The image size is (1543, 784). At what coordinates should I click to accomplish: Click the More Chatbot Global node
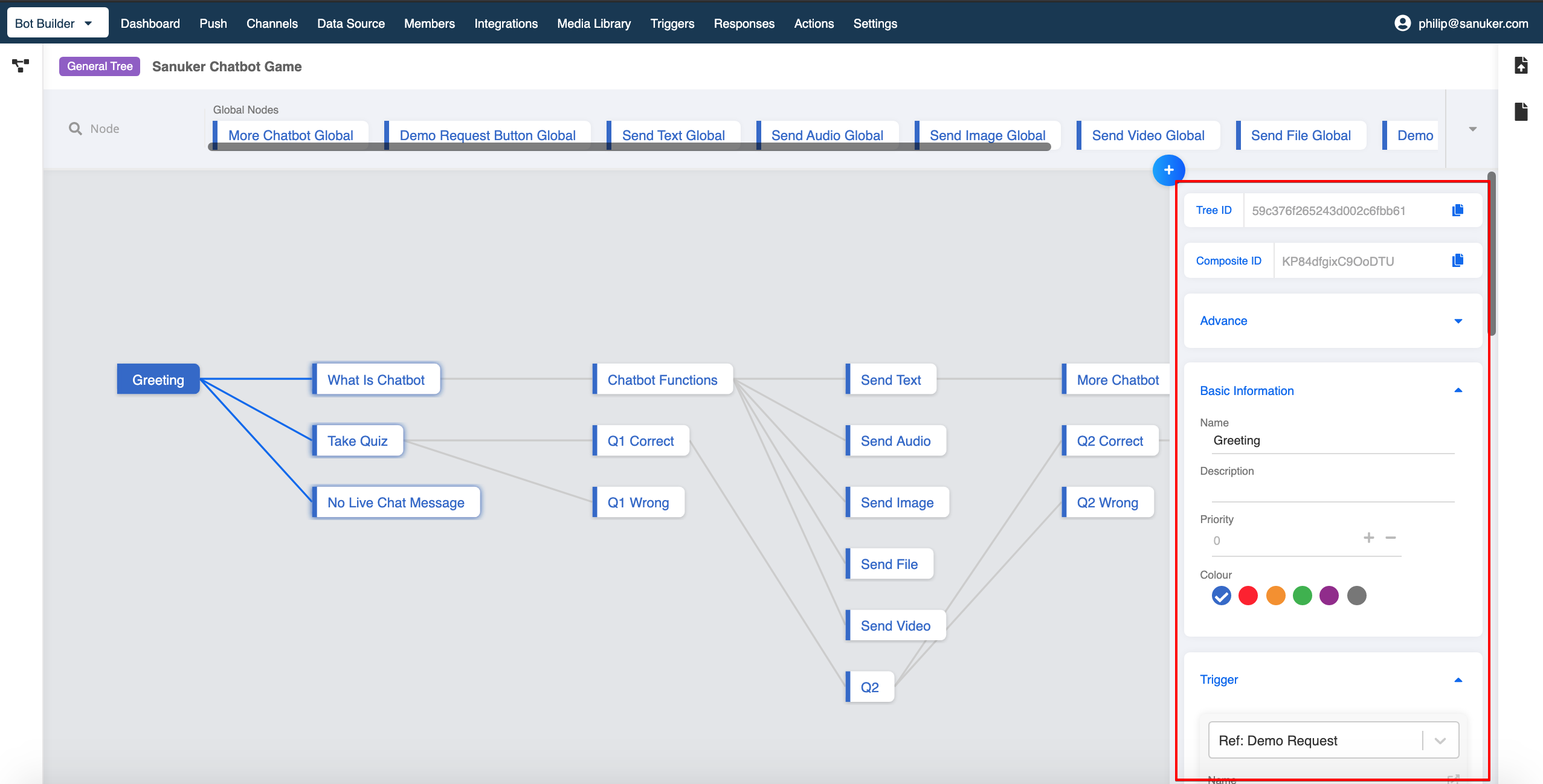click(291, 135)
